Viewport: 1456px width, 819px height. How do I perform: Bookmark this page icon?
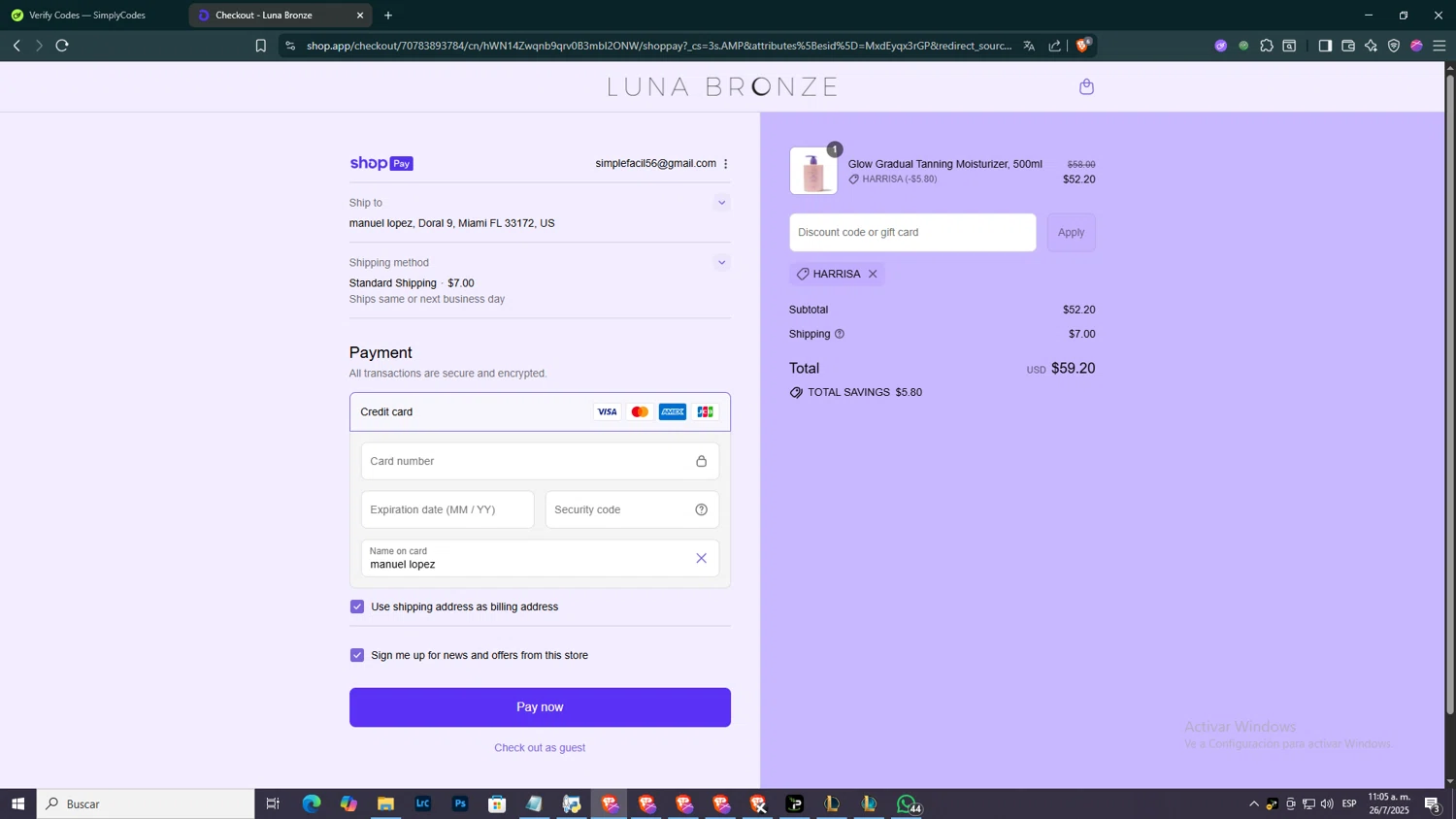[260, 46]
